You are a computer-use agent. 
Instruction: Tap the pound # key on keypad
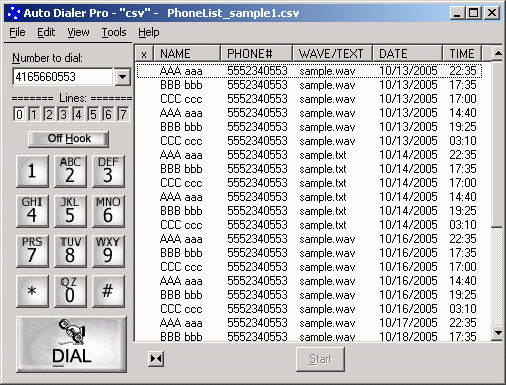click(108, 291)
